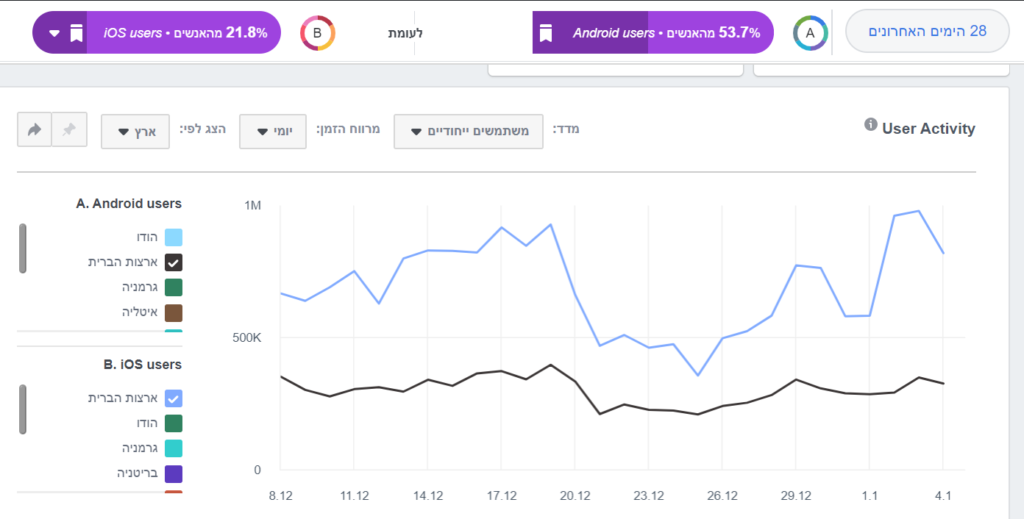This screenshot has width=1024, height=519.
Task: Select the Android users segment pill
Action: click(653, 33)
